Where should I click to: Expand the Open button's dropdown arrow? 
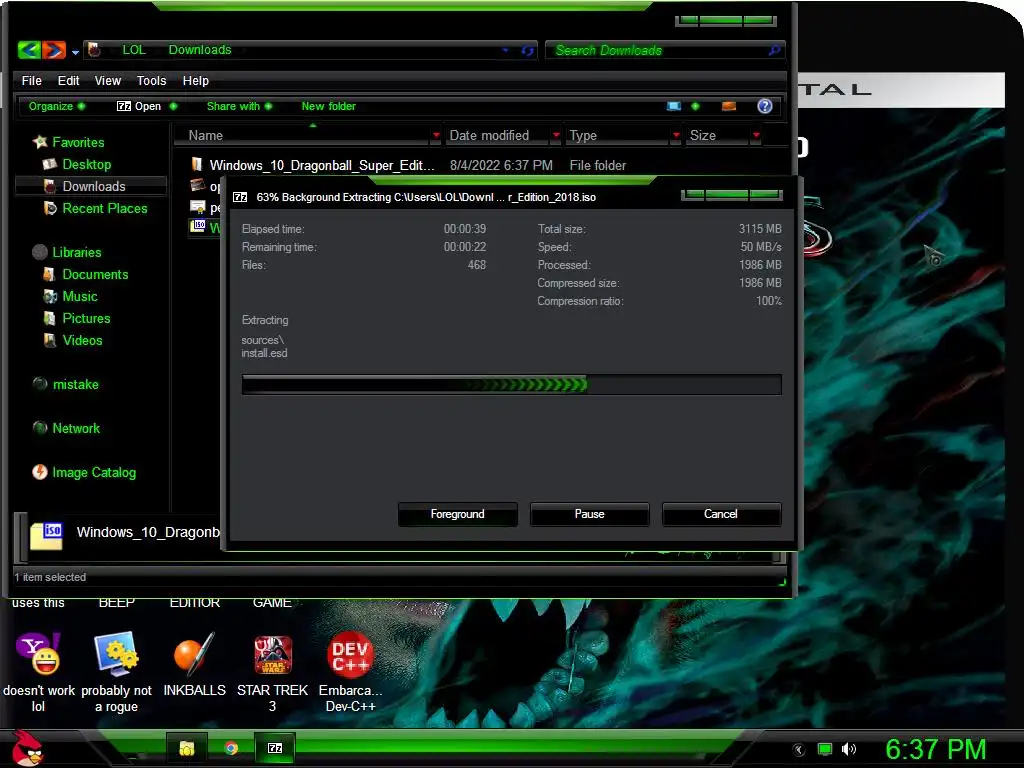point(173,106)
